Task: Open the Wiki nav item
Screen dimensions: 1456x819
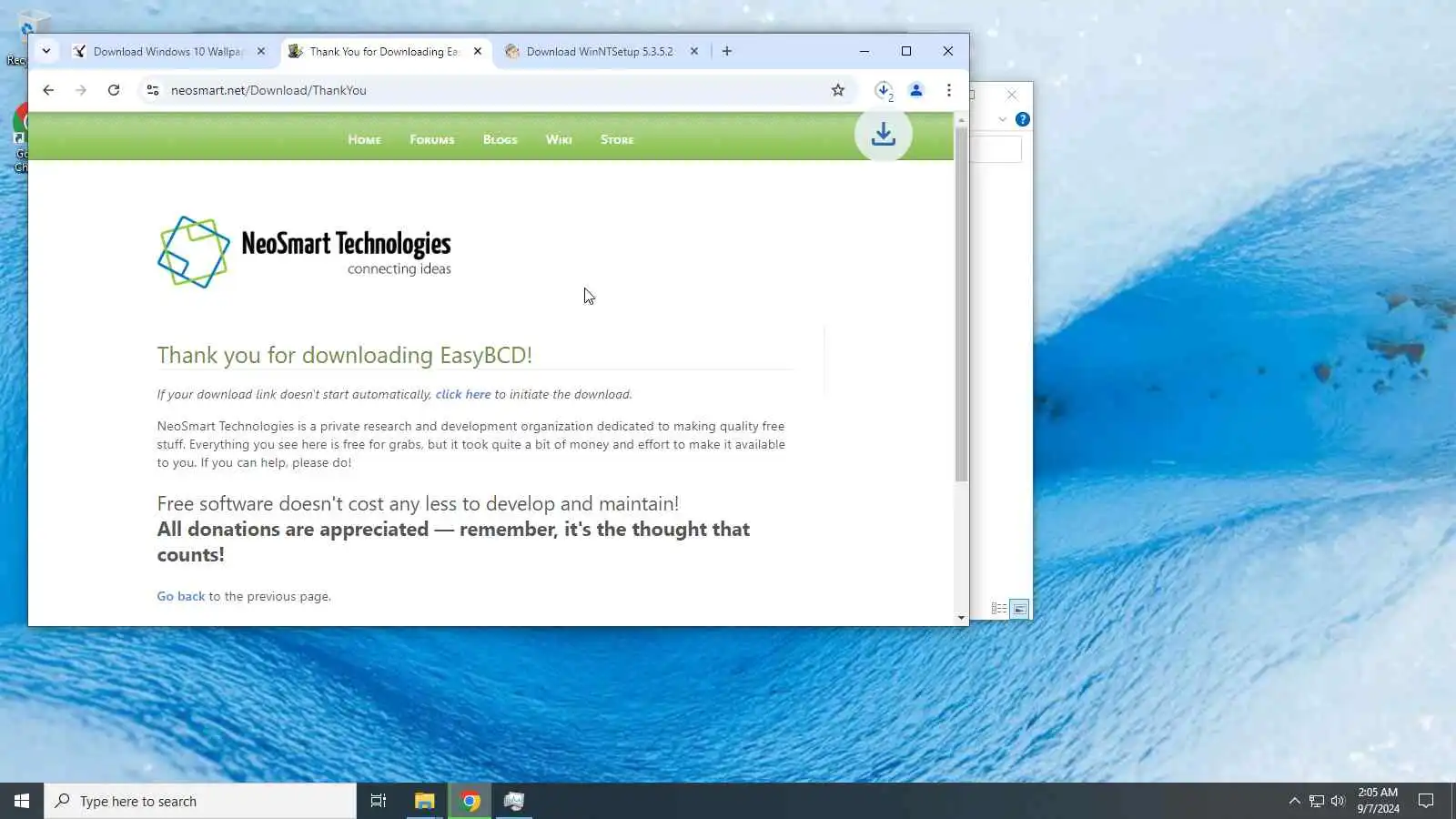Action: (x=559, y=139)
